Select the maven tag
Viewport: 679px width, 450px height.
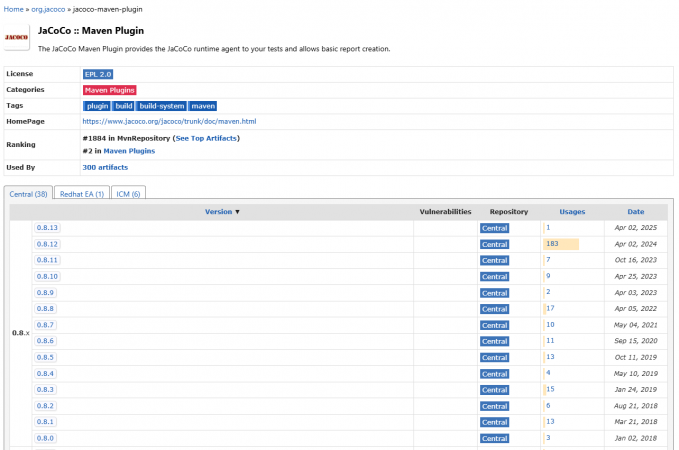point(203,106)
